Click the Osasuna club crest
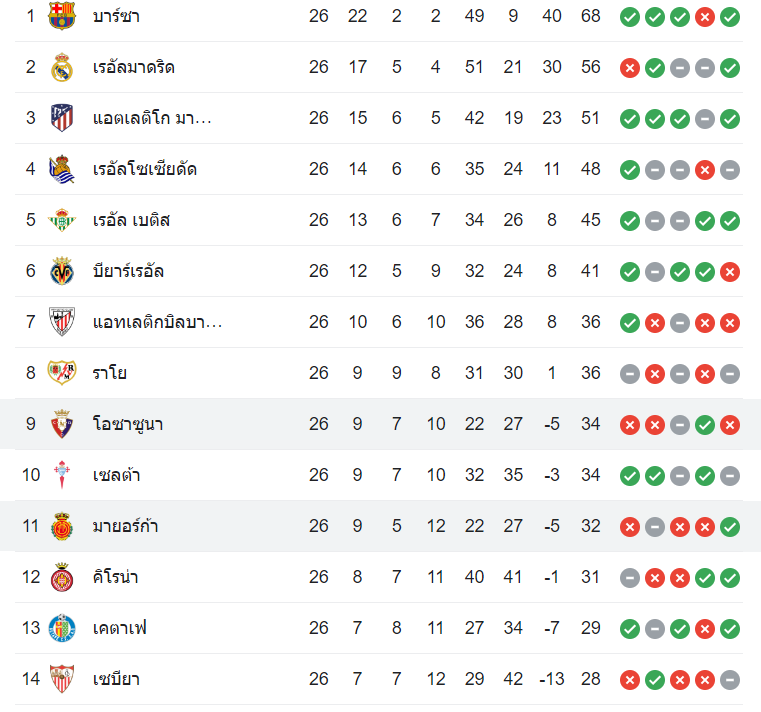Image resolution: width=761 pixels, height=712 pixels. click(62, 424)
